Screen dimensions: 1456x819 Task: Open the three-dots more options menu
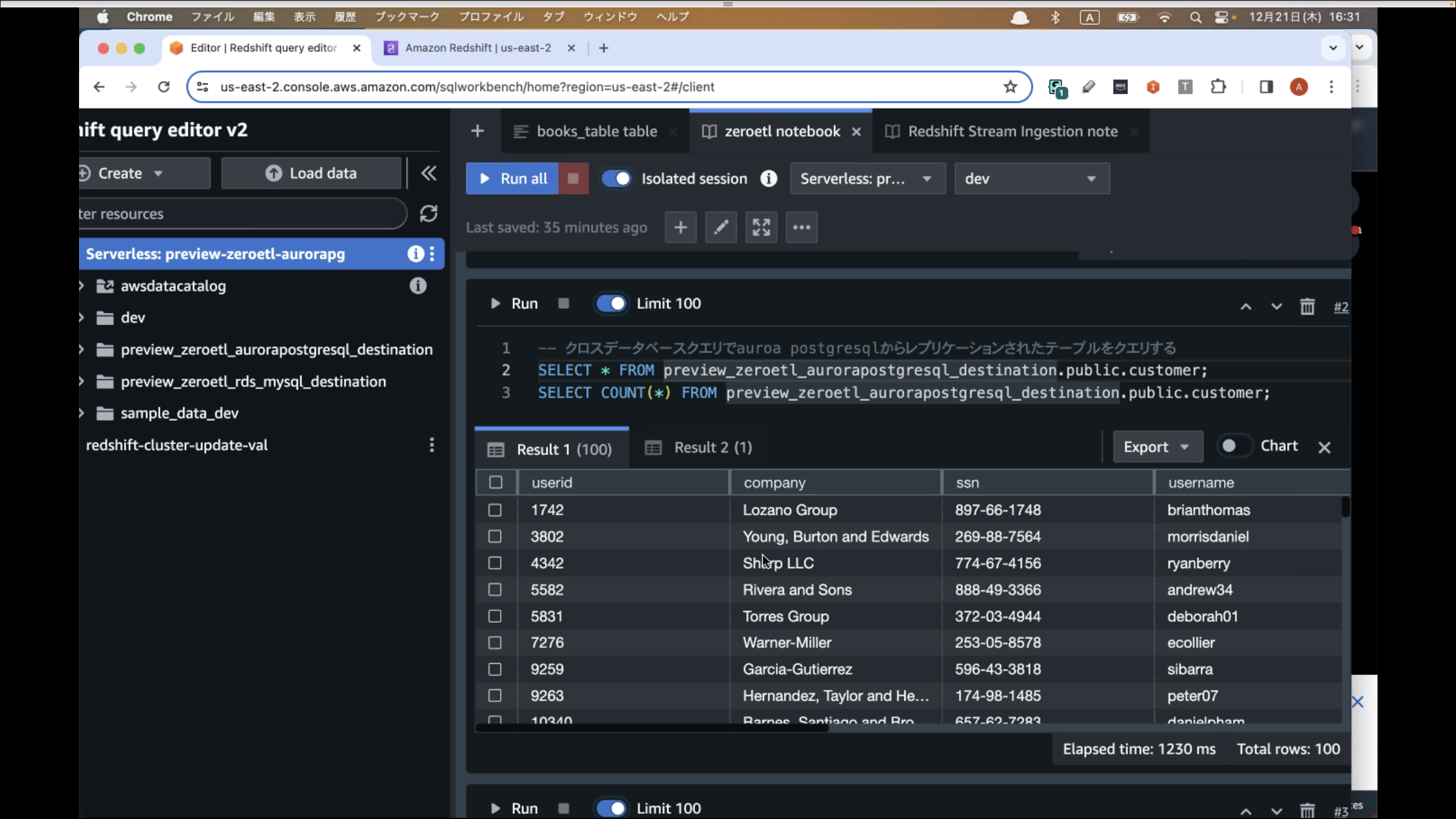[x=801, y=227]
